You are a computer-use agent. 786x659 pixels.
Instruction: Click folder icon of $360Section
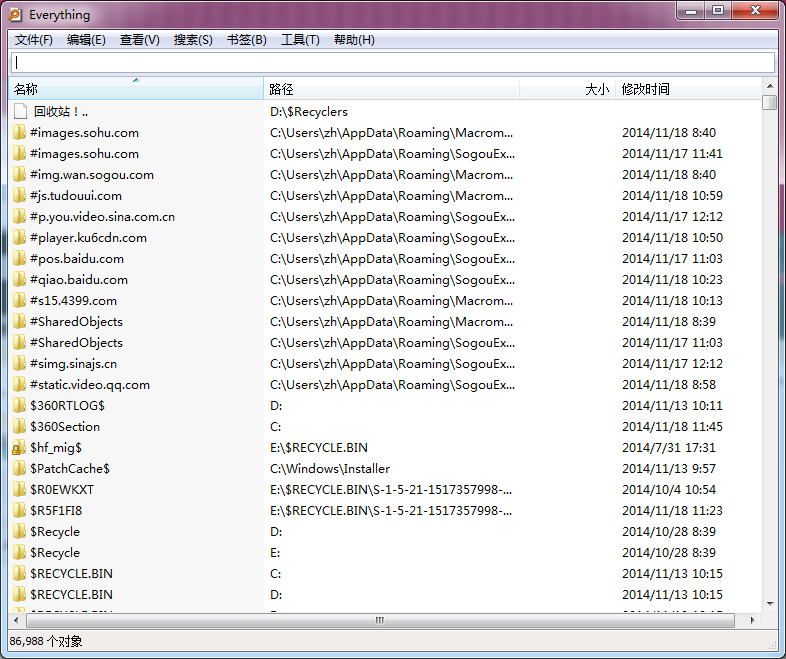[19, 426]
